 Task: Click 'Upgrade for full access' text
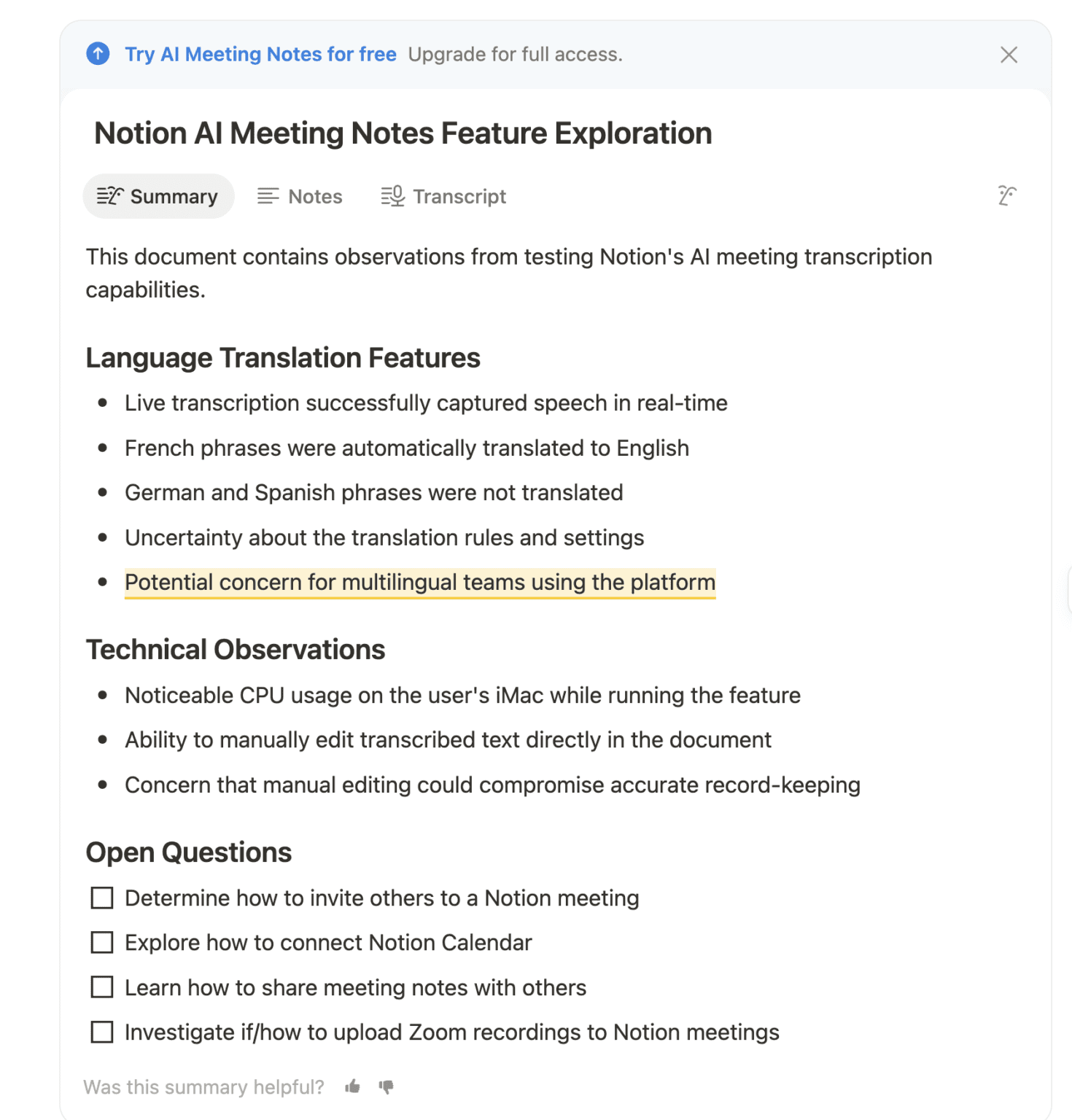(x=515, y=55)
